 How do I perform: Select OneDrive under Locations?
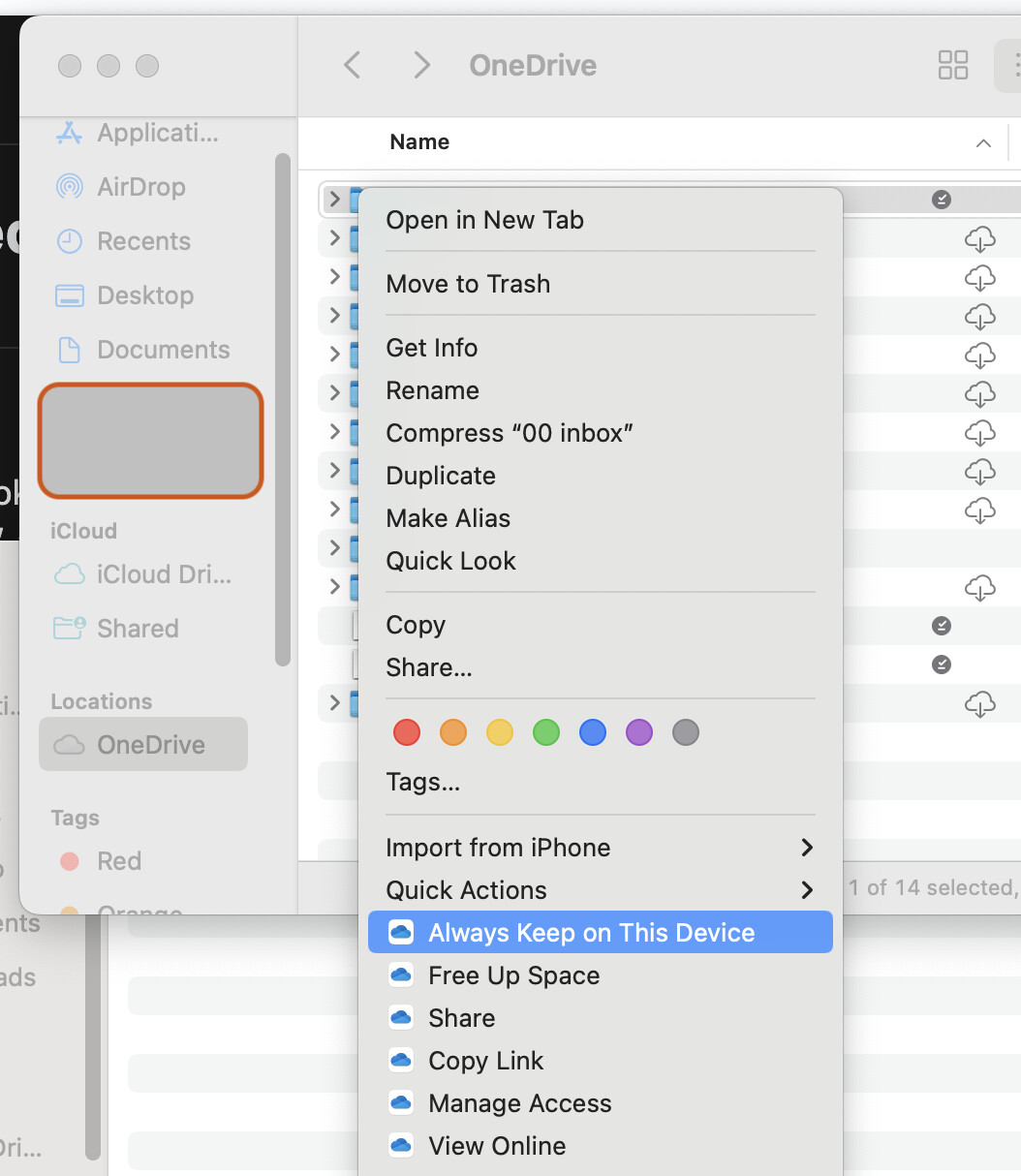click(143, 744)
